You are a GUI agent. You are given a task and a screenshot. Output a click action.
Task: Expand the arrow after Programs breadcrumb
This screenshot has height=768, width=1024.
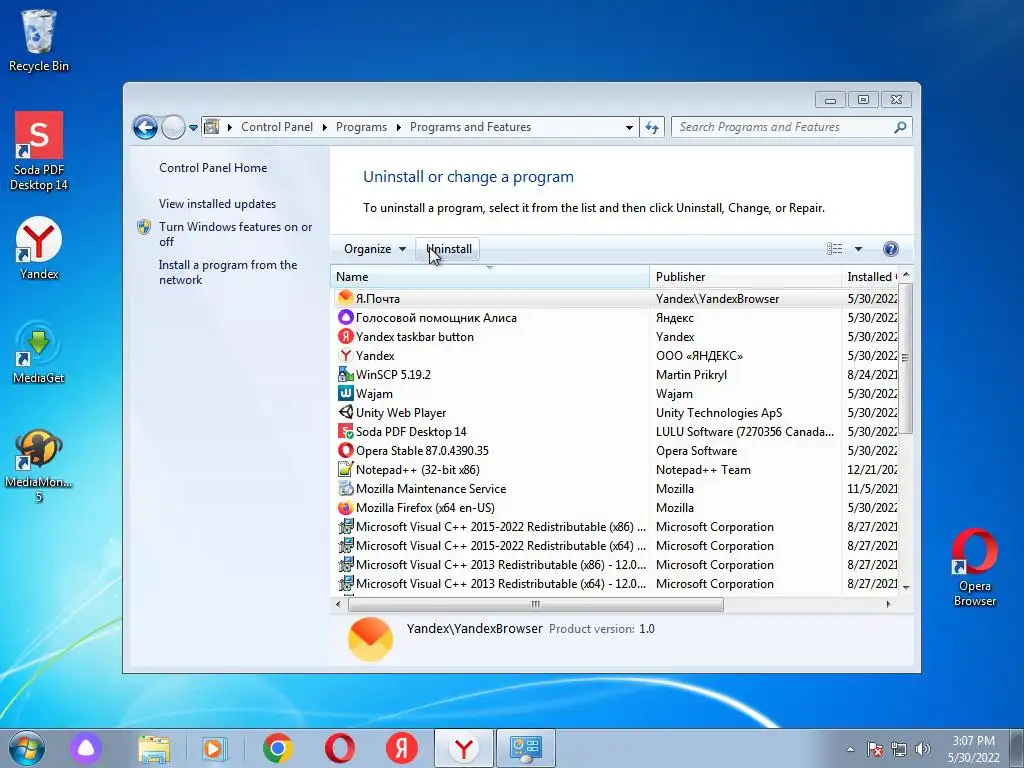pyautogui.click(x=398, y=127)
